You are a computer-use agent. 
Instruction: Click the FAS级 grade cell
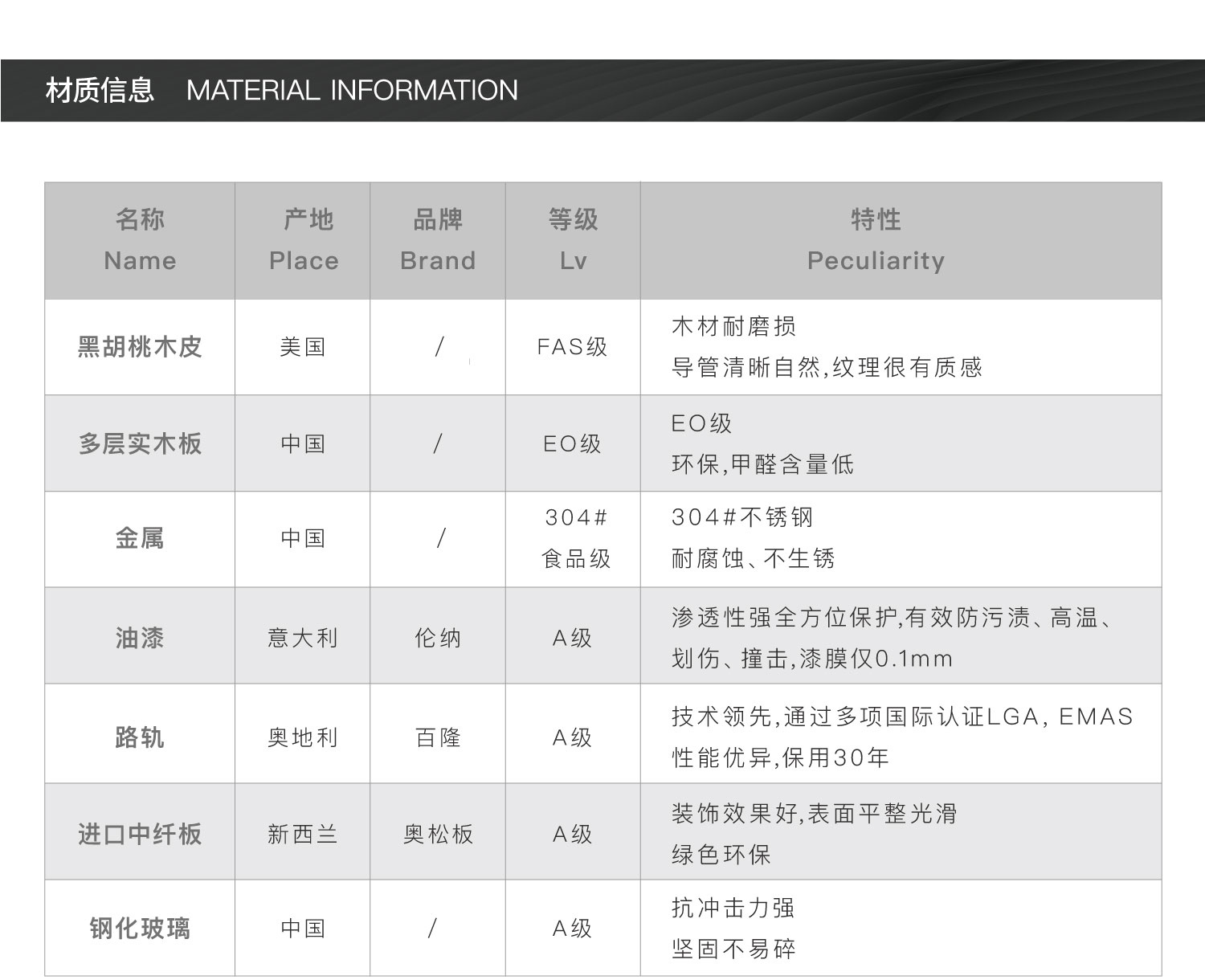pos(573,347)
